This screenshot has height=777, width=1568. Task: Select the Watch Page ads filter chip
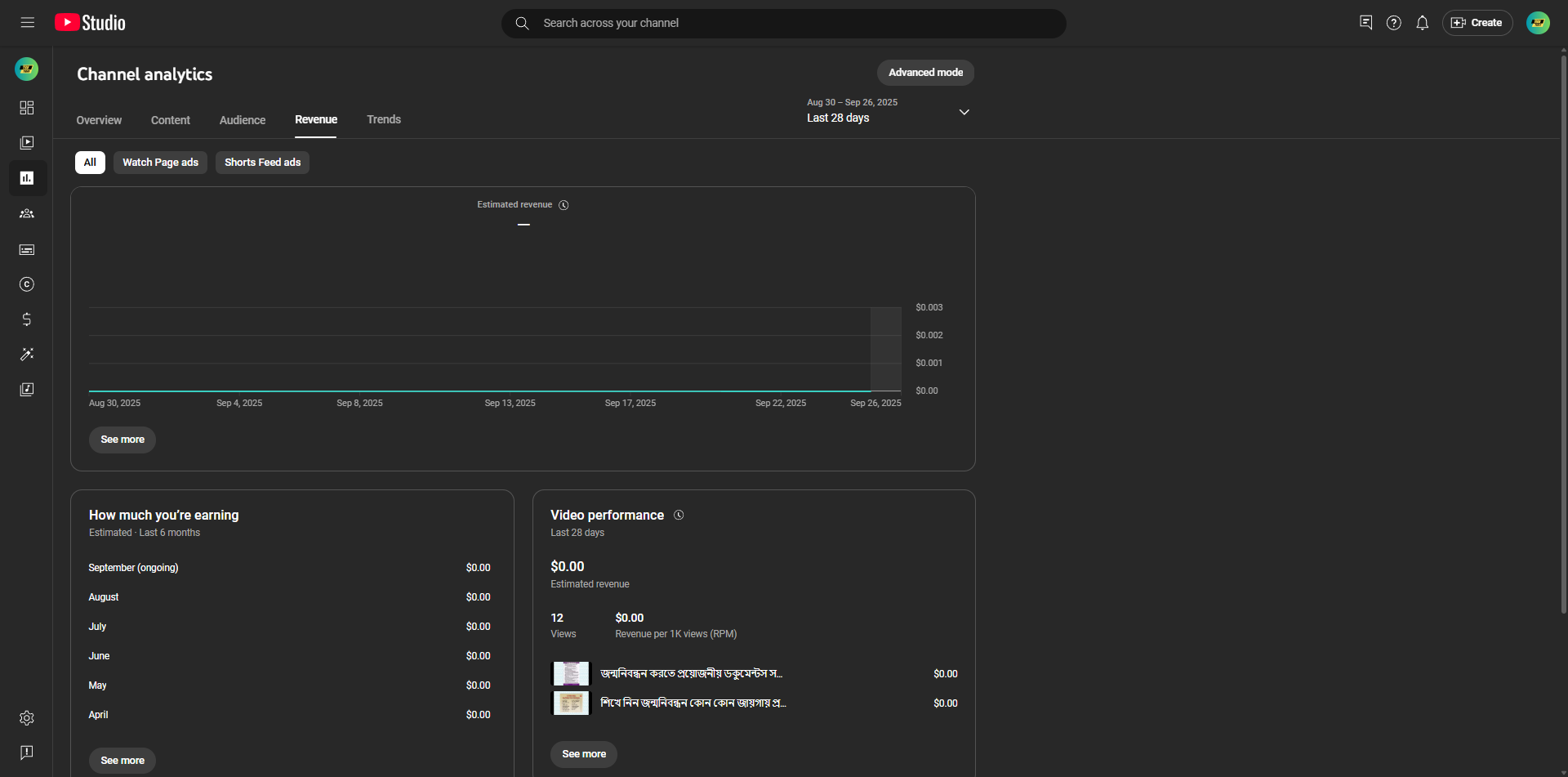pyautogui.click(x=160, y=163)
